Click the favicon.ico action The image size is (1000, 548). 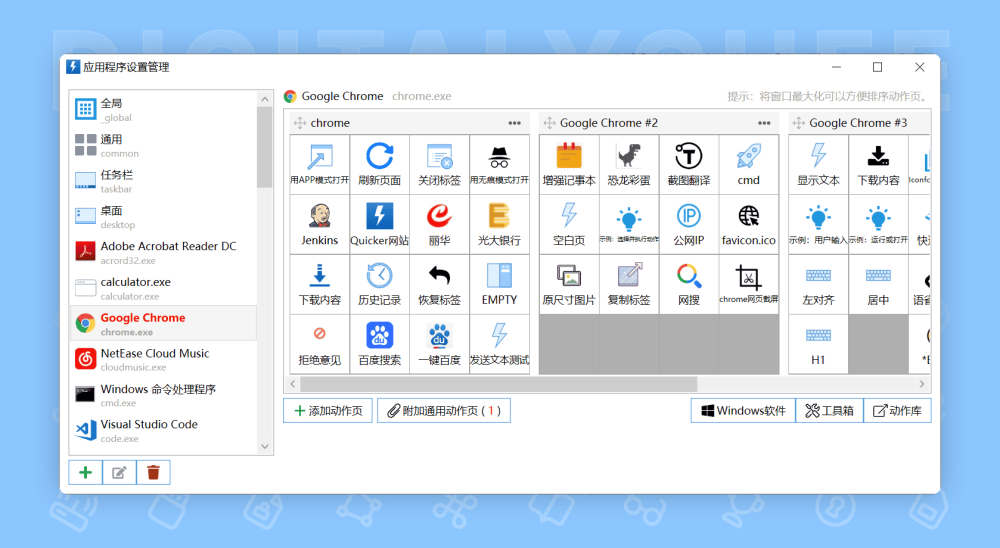click(749, 225)
